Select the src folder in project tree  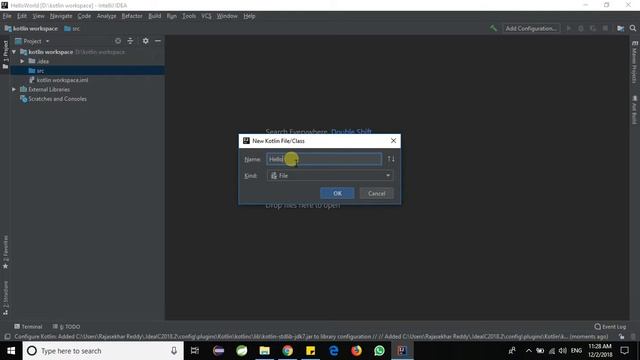(x=88, y=71)
